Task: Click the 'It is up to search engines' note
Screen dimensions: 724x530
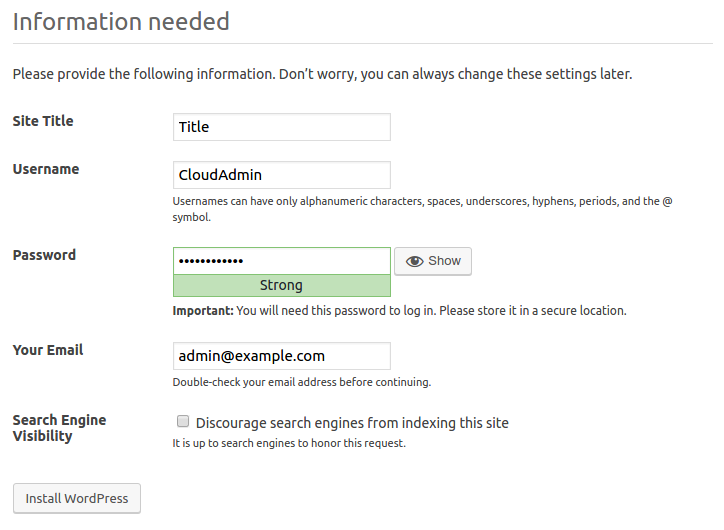Action: pos(289,443)
